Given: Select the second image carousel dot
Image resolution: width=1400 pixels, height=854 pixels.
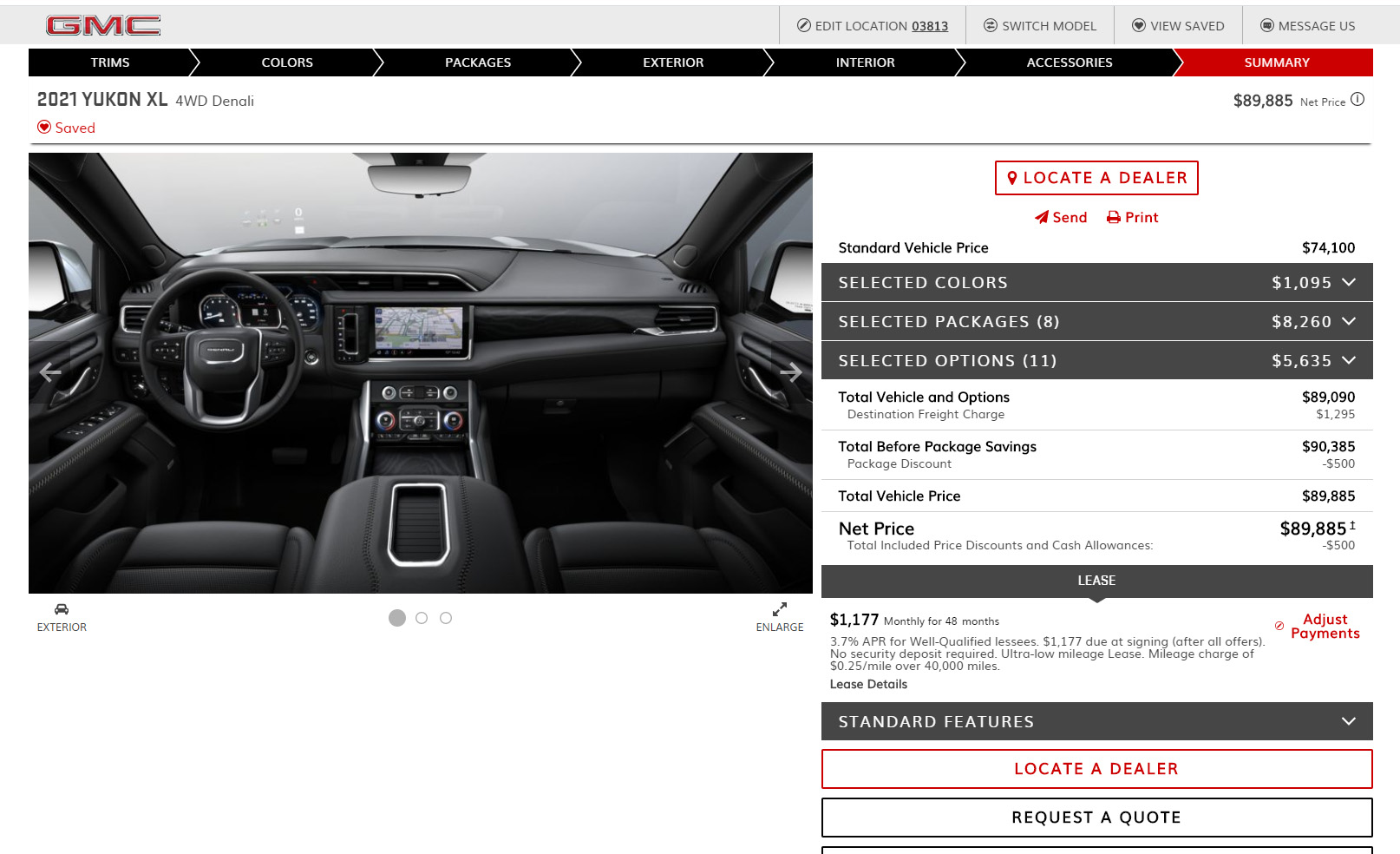Looking at the screenshot, I should point(422,618).
